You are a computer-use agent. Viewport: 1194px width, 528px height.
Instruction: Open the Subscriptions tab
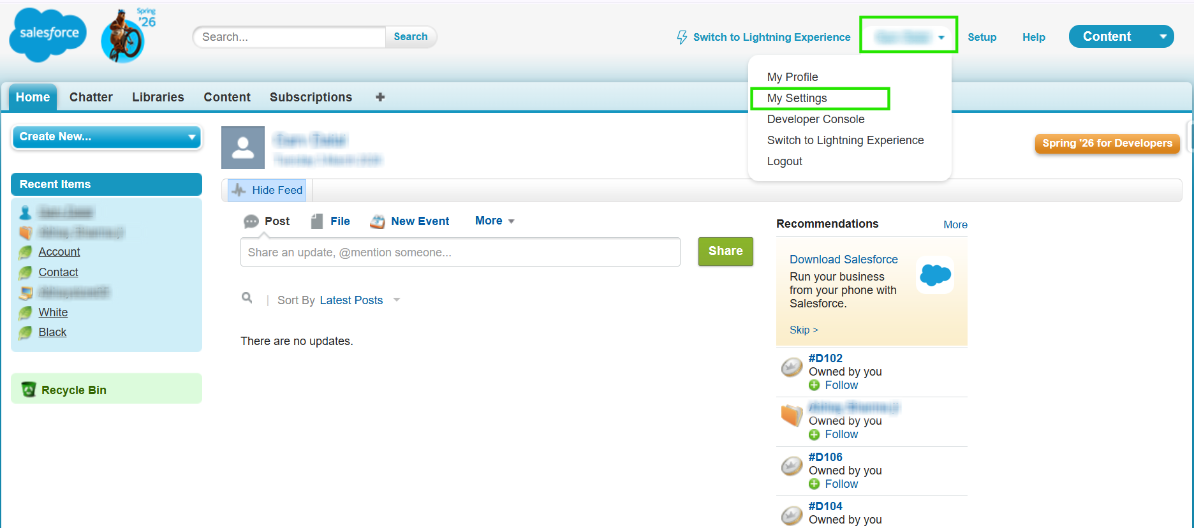[311, 98]
